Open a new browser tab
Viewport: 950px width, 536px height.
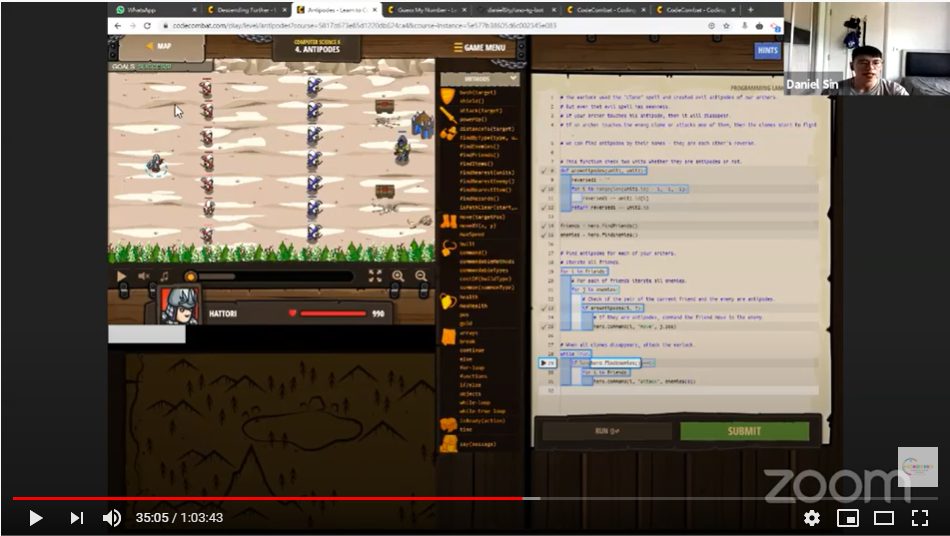[751, 10]
